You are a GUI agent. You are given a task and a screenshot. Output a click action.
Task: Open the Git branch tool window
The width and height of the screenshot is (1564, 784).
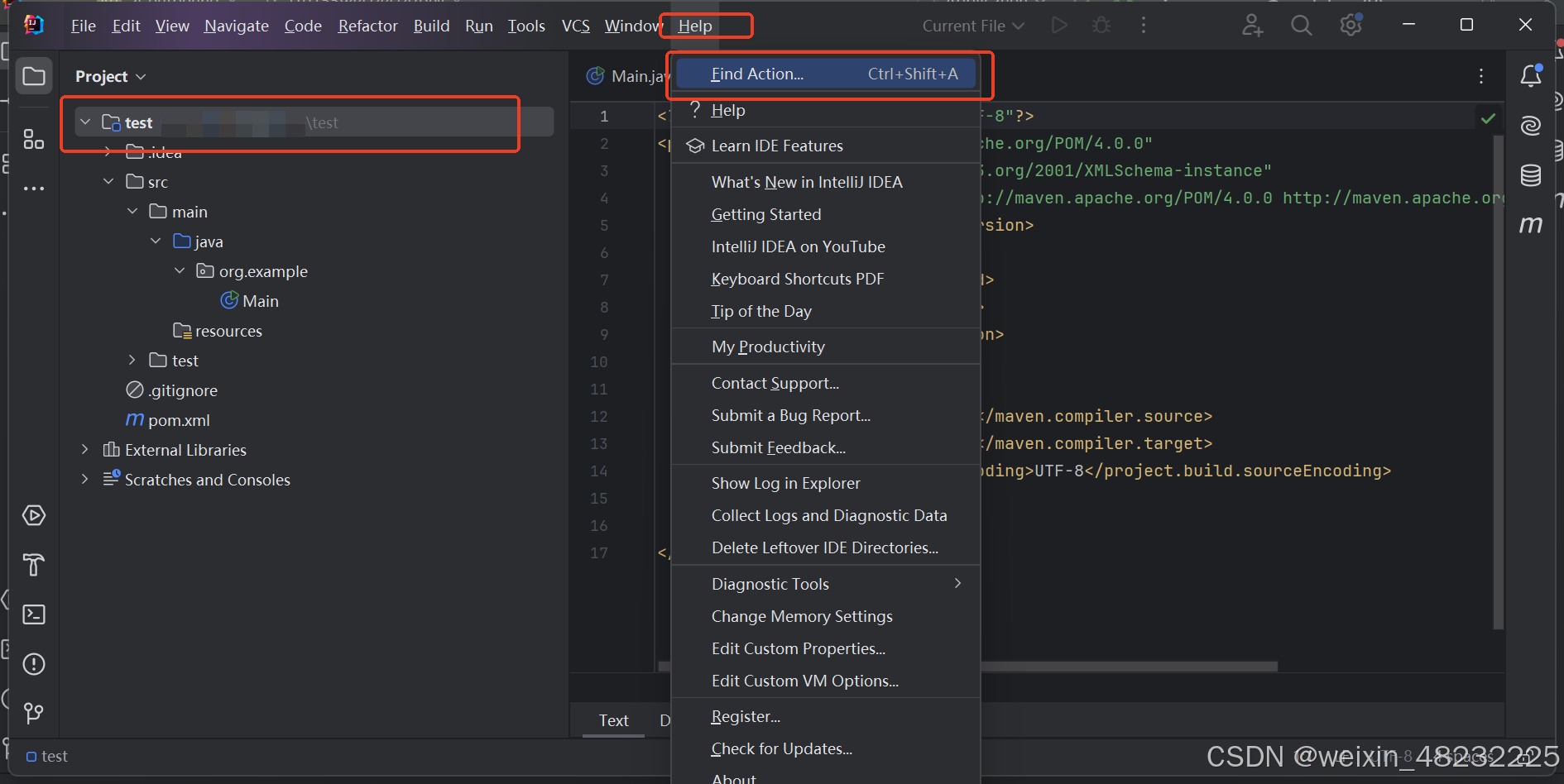tap(34, 713)
